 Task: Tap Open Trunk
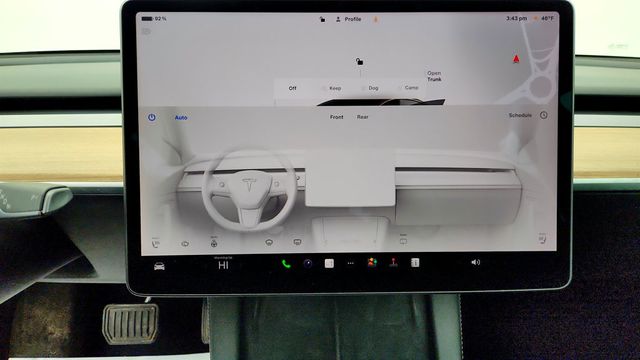(x=434, y=76)
